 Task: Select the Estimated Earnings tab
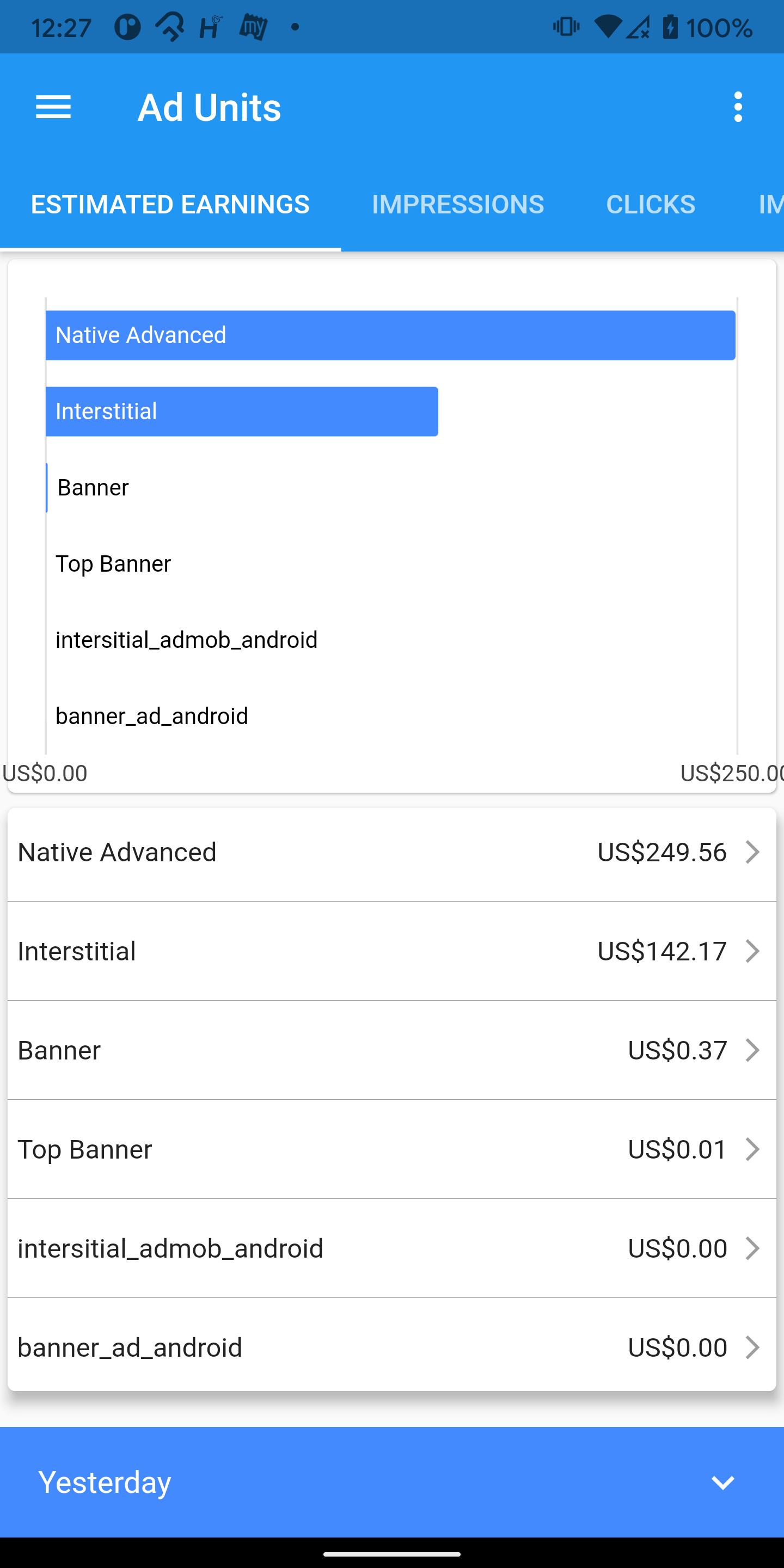170,205
